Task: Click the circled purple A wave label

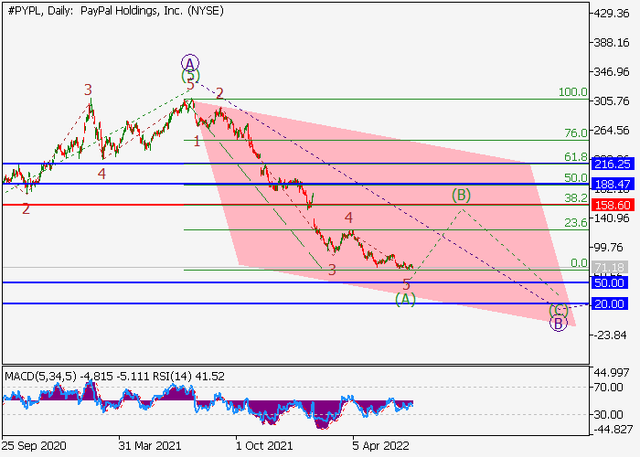Action: coord(190,61)
